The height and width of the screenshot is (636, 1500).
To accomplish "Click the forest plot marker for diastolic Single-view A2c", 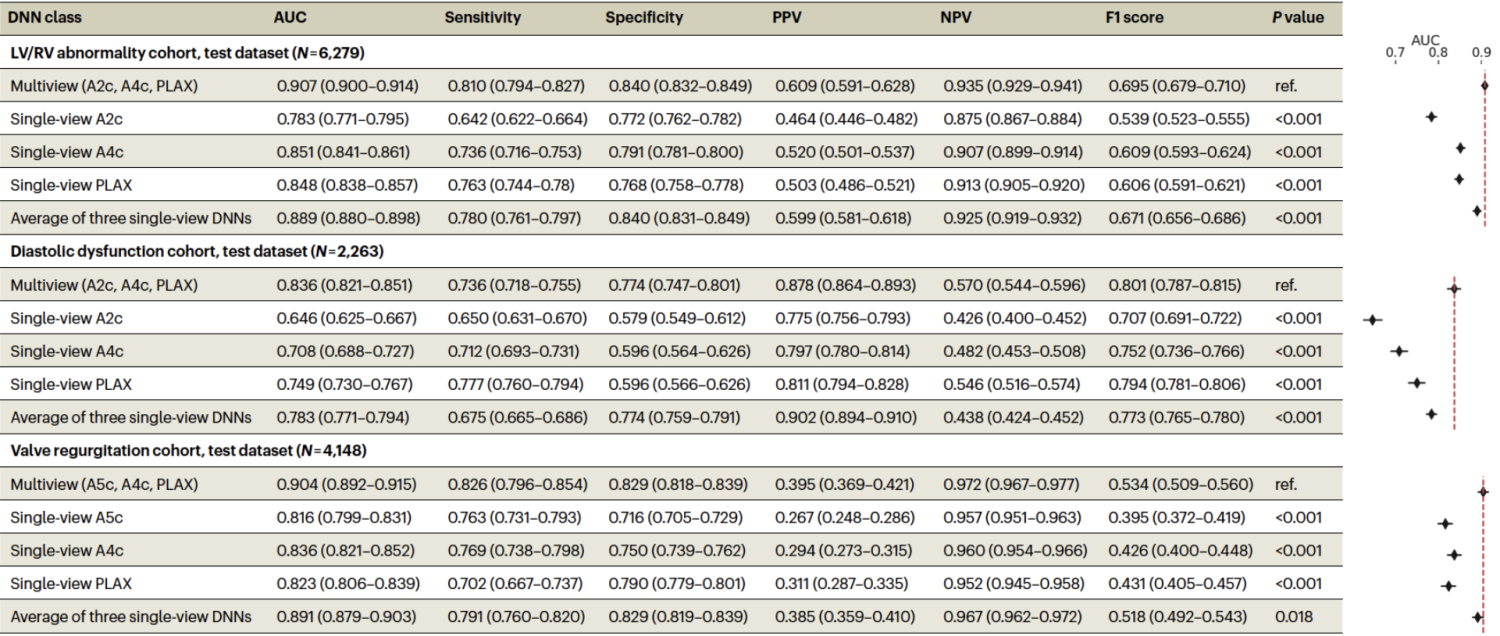I will pos(1372,319).
